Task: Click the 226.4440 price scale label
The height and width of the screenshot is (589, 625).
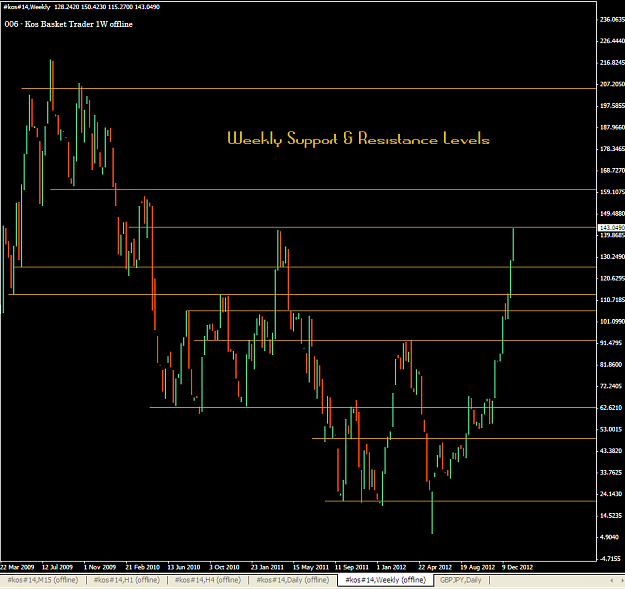Action: [612, 41]
